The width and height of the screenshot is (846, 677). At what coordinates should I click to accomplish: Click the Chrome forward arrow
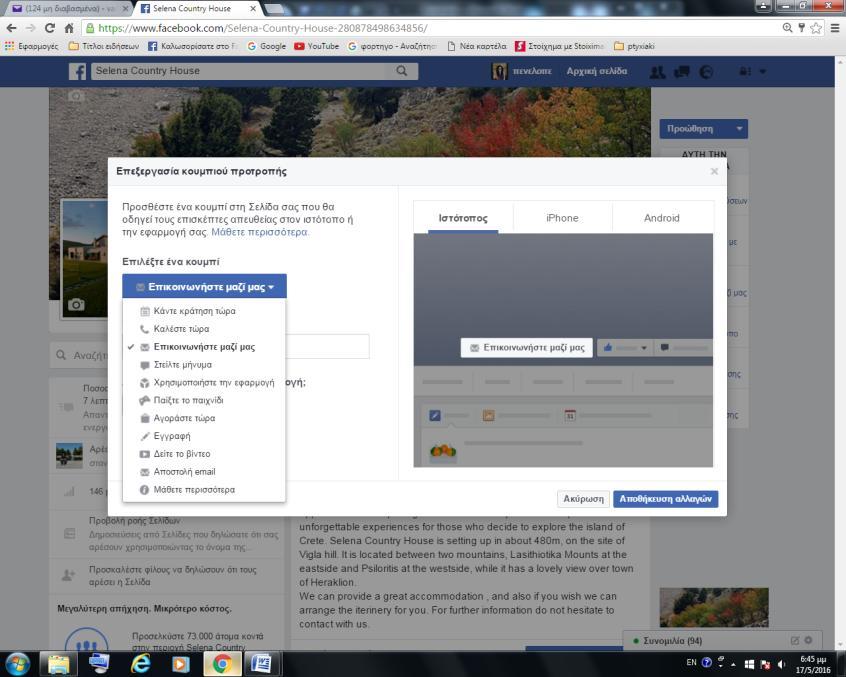31,28
